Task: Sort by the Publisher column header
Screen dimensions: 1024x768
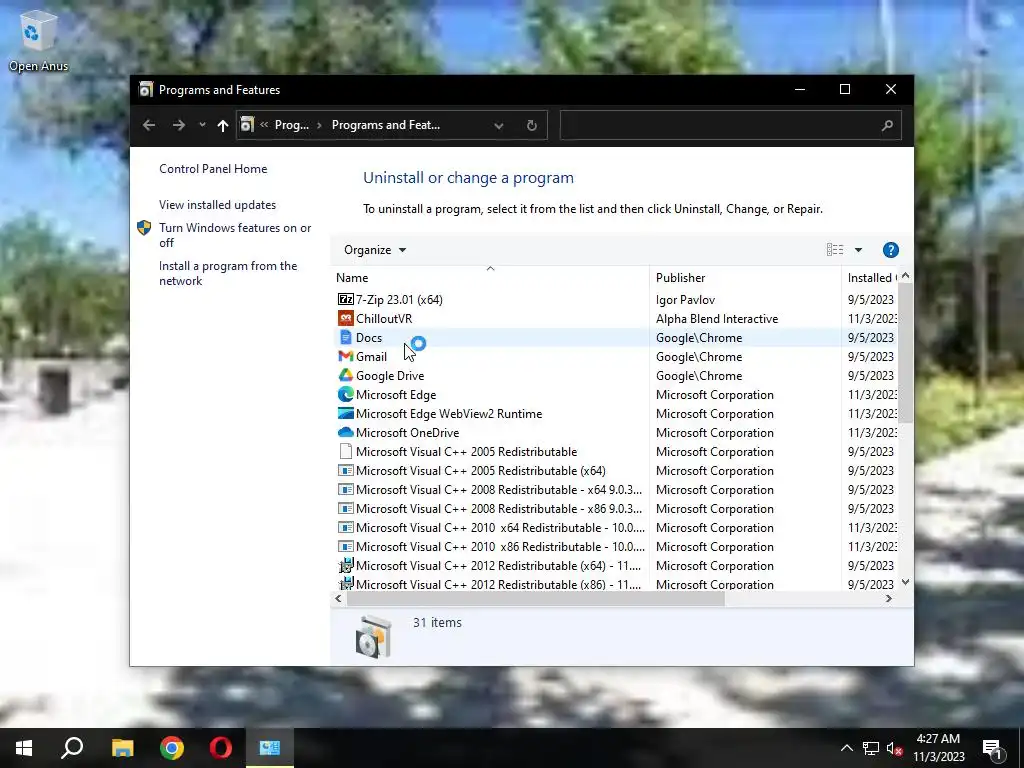Action: click(745, 278)
